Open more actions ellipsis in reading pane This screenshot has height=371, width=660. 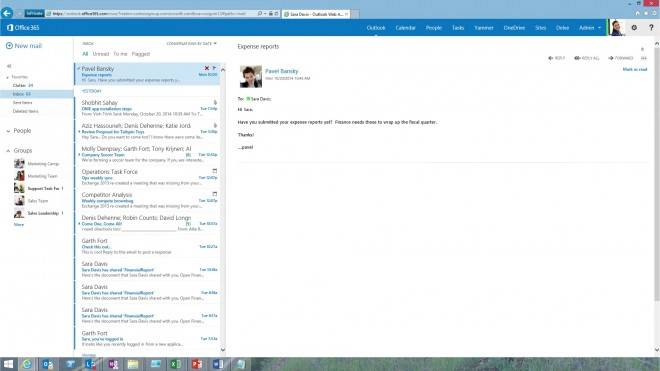click(x=644, y=58)
